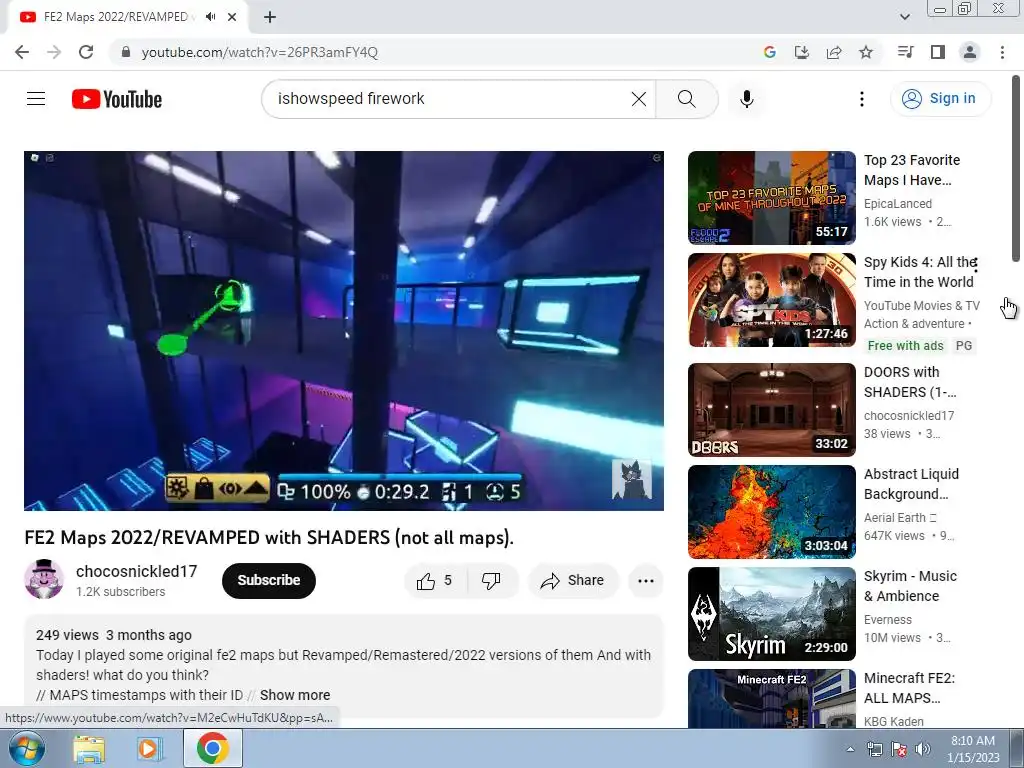1024x768 pixels.
Task: Open the YouTube hamburger guide menu
Action: [x=36, y=99]
